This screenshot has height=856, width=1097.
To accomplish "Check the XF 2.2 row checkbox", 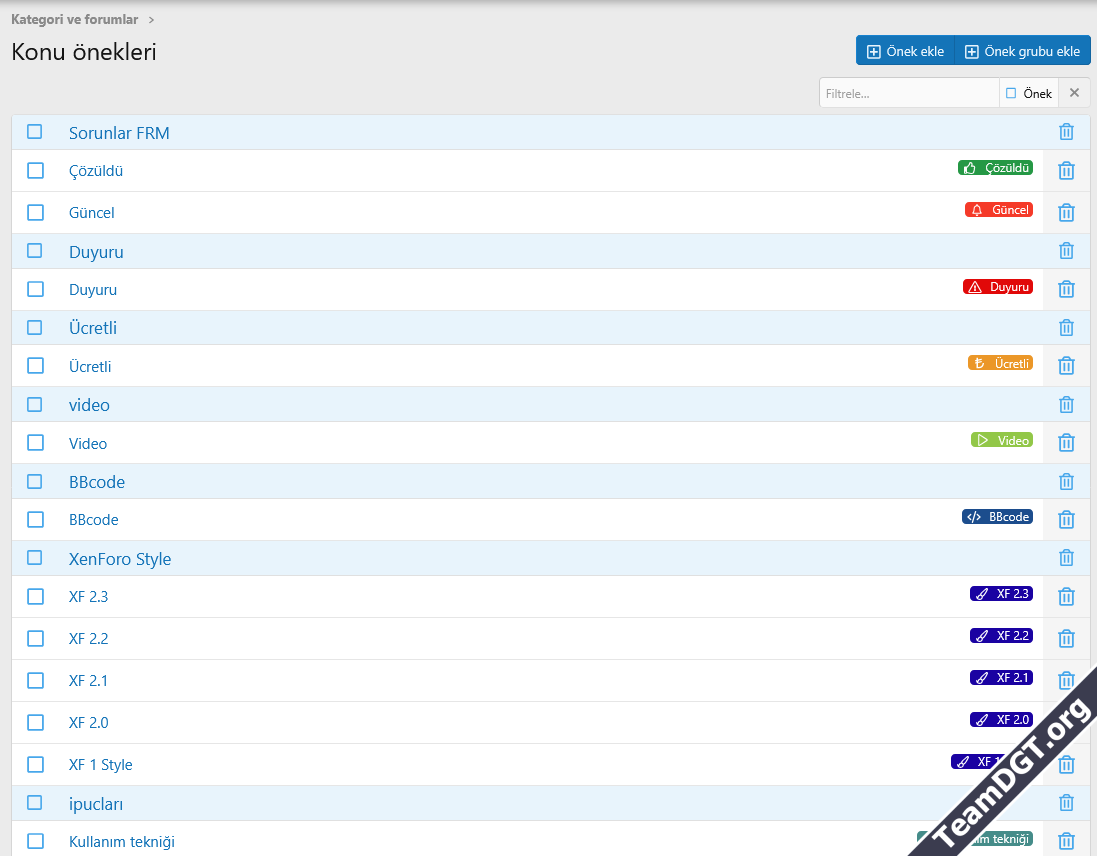I will (x=35, y=639).
